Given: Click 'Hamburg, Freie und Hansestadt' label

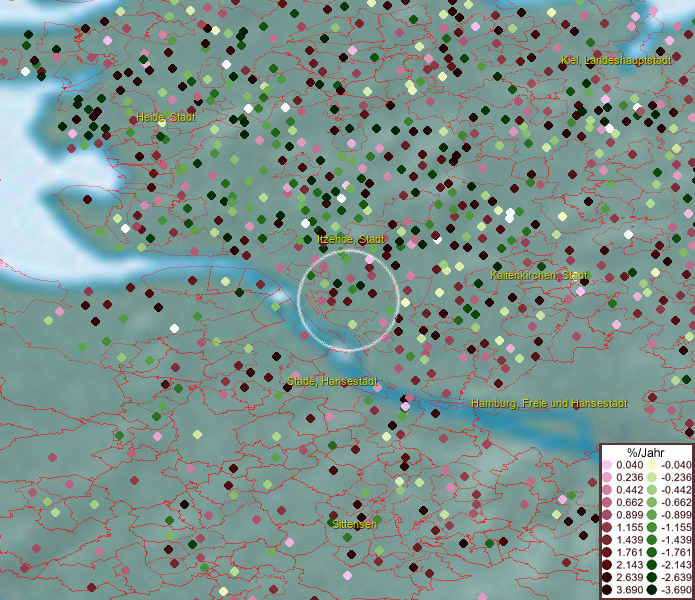Looking at the screenshot, I should click(x=549, y=403).
